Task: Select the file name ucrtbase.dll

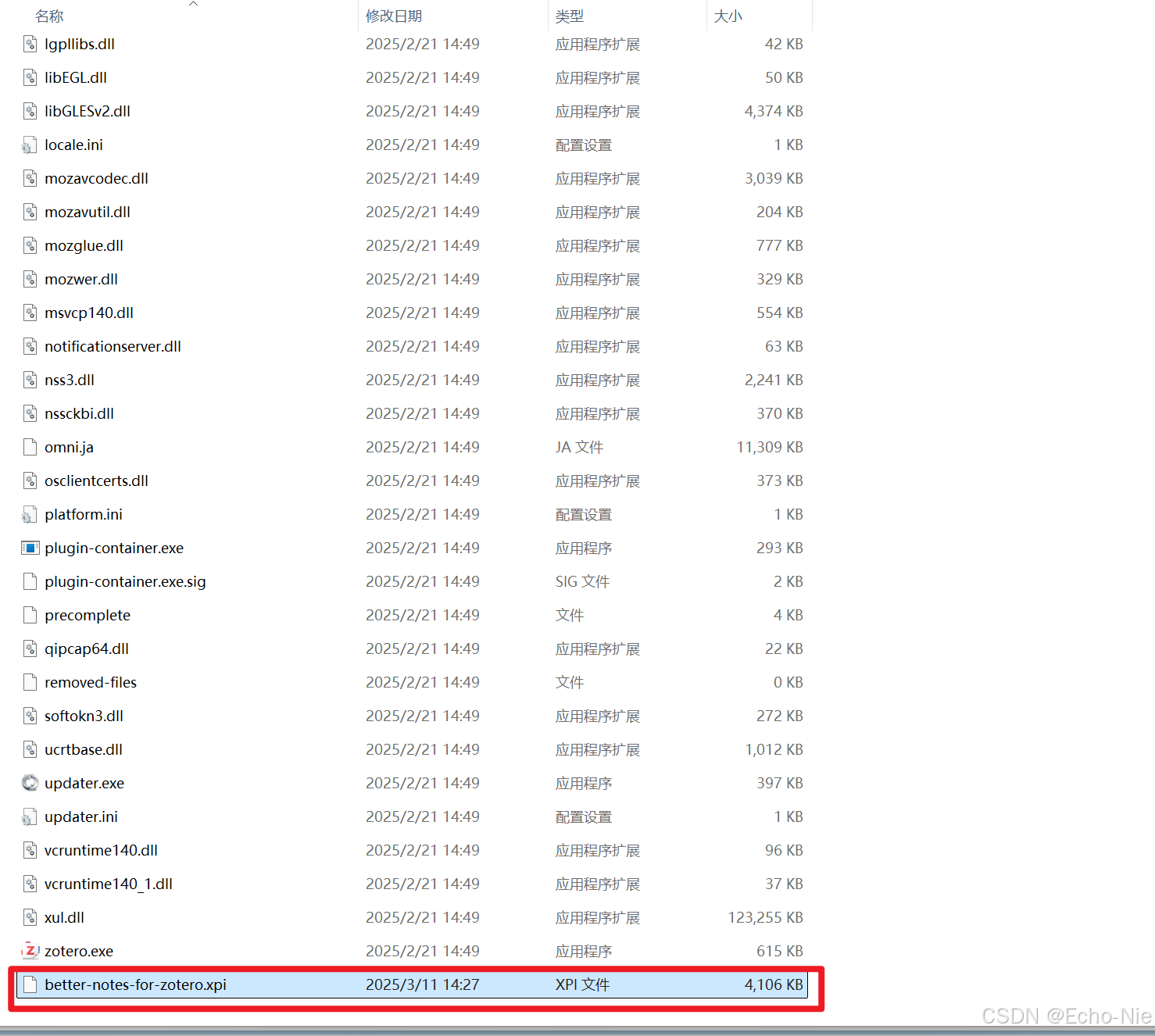Action: tap(84, 749)
